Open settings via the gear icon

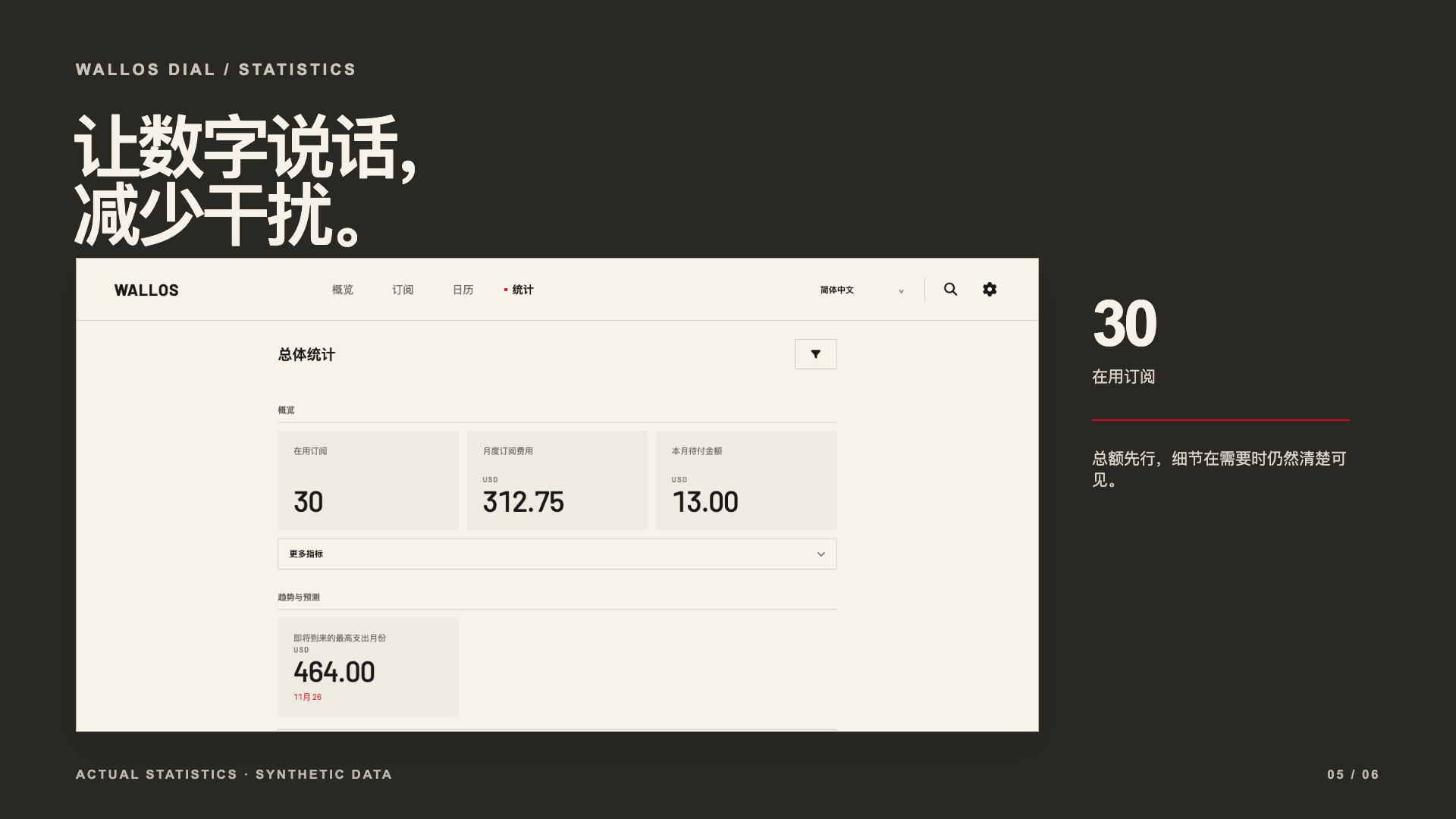(990, 289)
